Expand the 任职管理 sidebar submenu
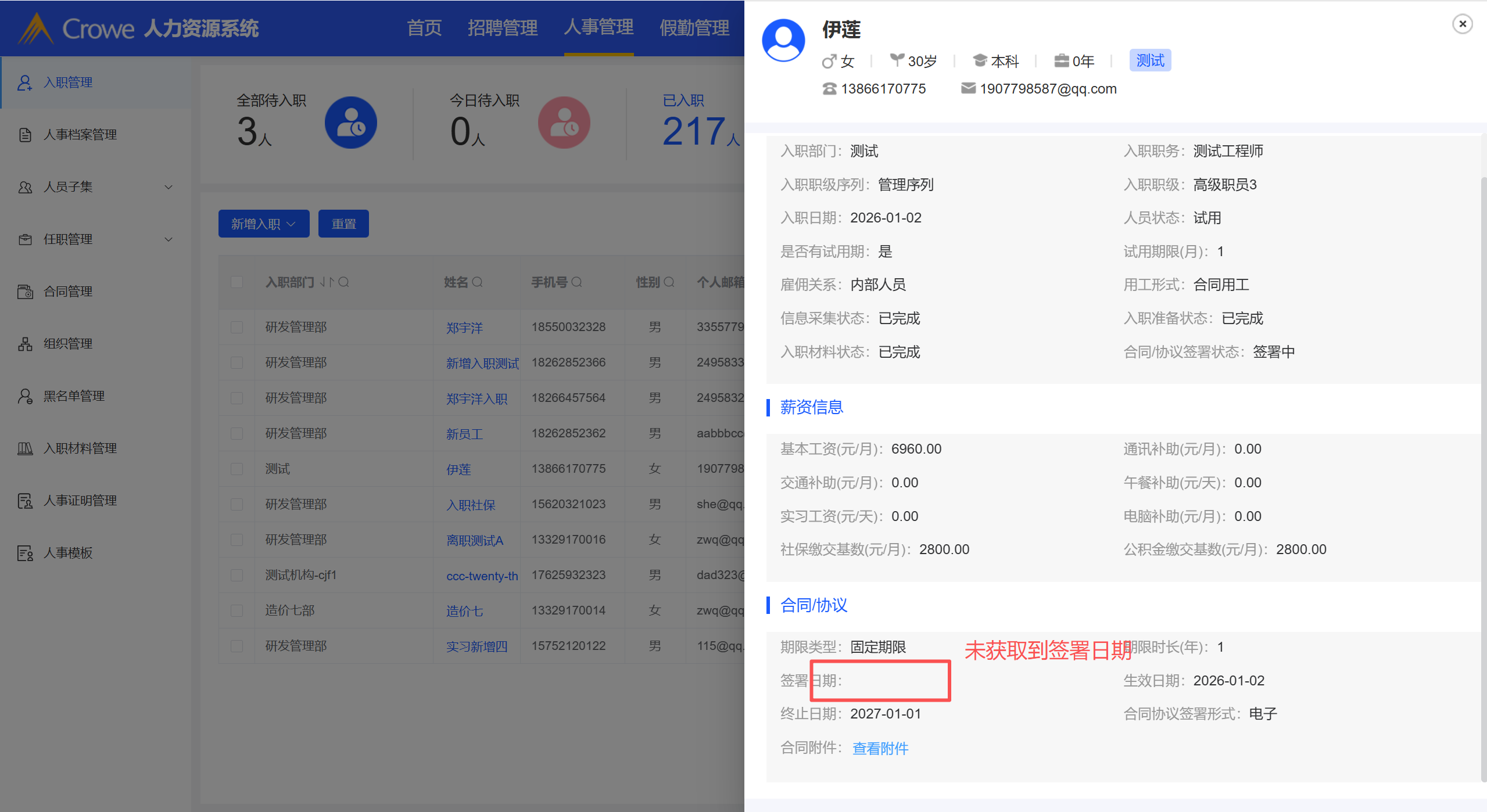 pyautogui.click(x=169, y=239)
